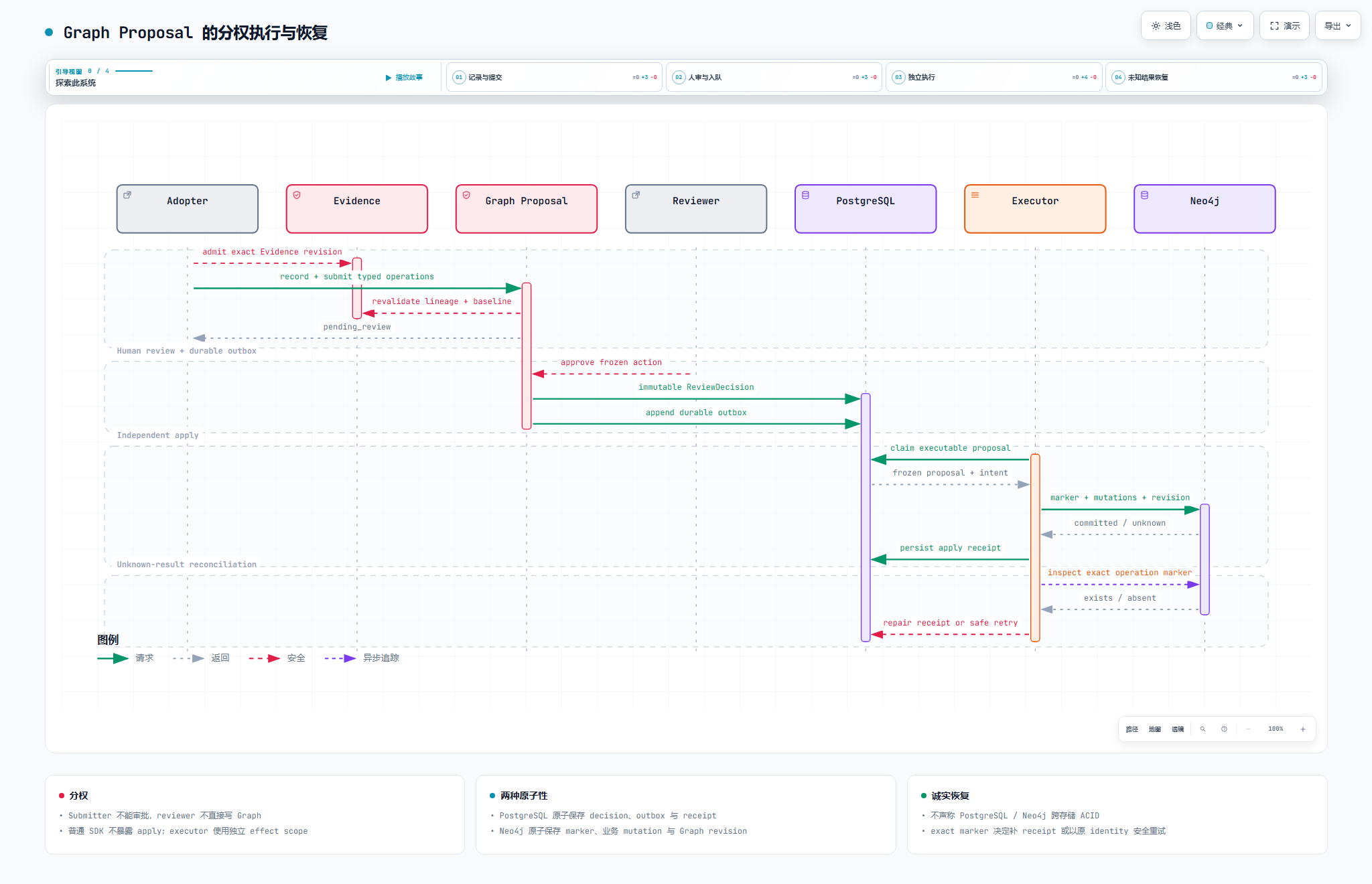The image size is (1372, 884).
Task: Switch to 透镜 lens mode
Action: [1178, 729]
